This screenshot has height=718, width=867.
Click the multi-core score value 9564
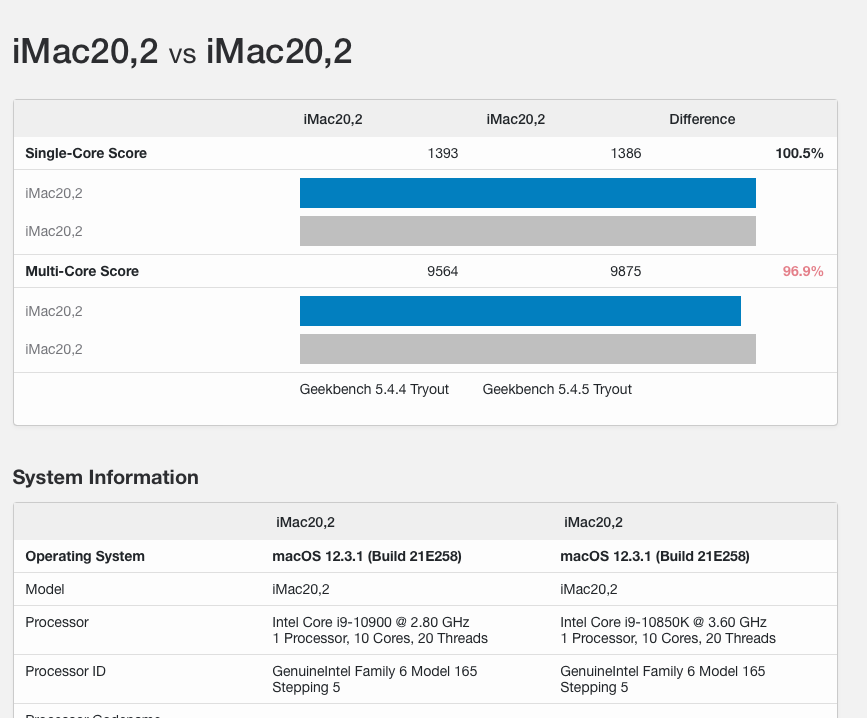(443, 271)
